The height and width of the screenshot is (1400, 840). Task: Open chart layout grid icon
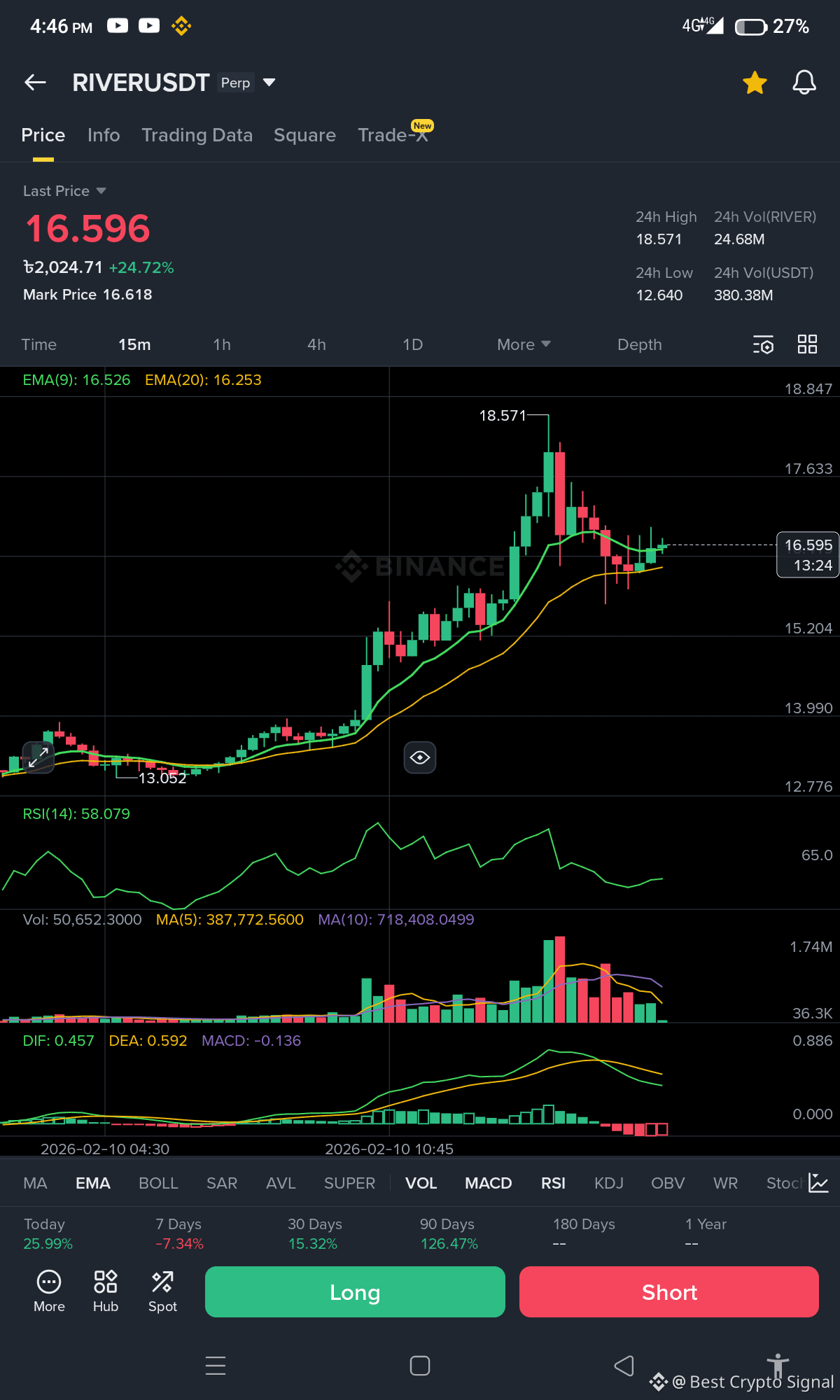tap(807, 344)
